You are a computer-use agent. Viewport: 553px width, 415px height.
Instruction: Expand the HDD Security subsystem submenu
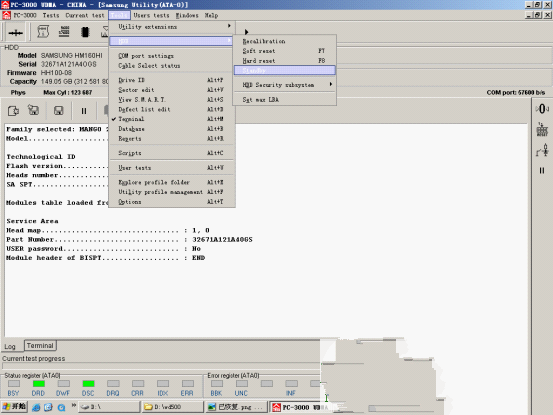click(284, 85)
